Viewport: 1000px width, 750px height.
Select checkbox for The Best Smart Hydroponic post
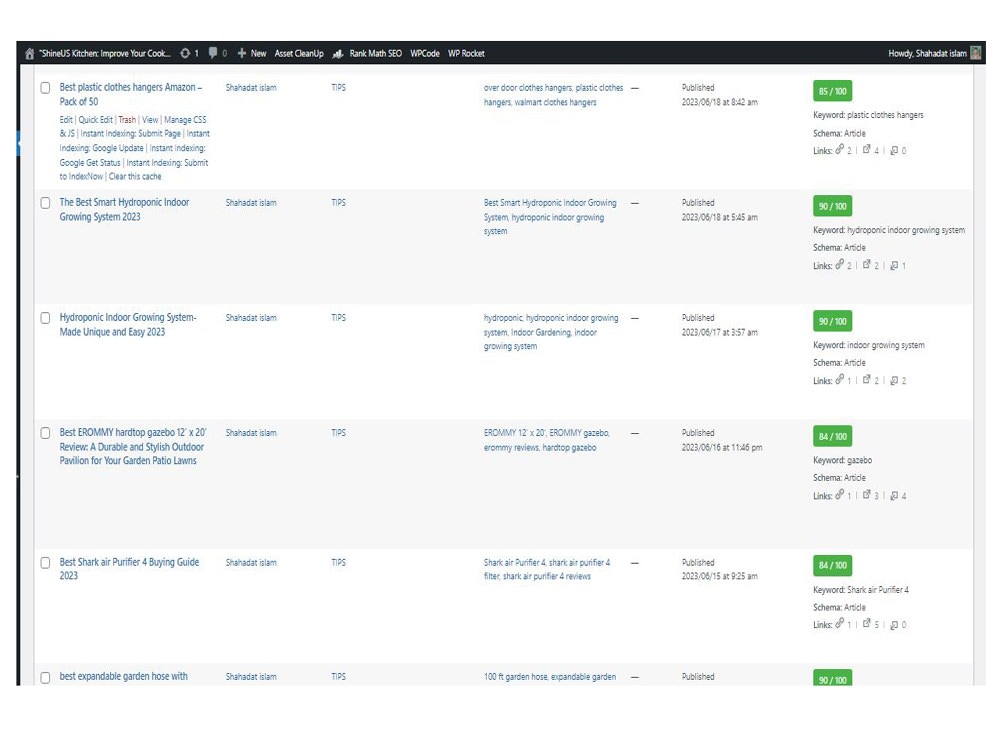tap(45, 203)
